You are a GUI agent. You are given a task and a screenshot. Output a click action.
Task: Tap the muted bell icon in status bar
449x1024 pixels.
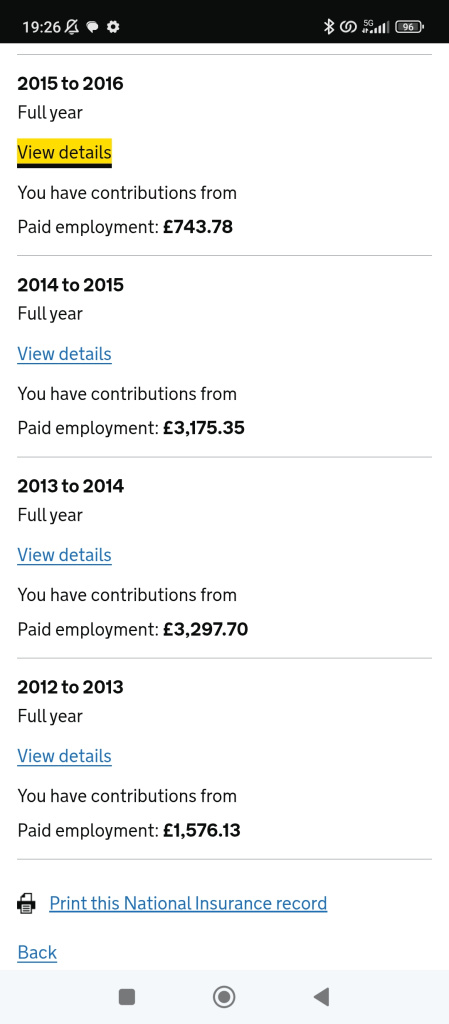(72, 27)
